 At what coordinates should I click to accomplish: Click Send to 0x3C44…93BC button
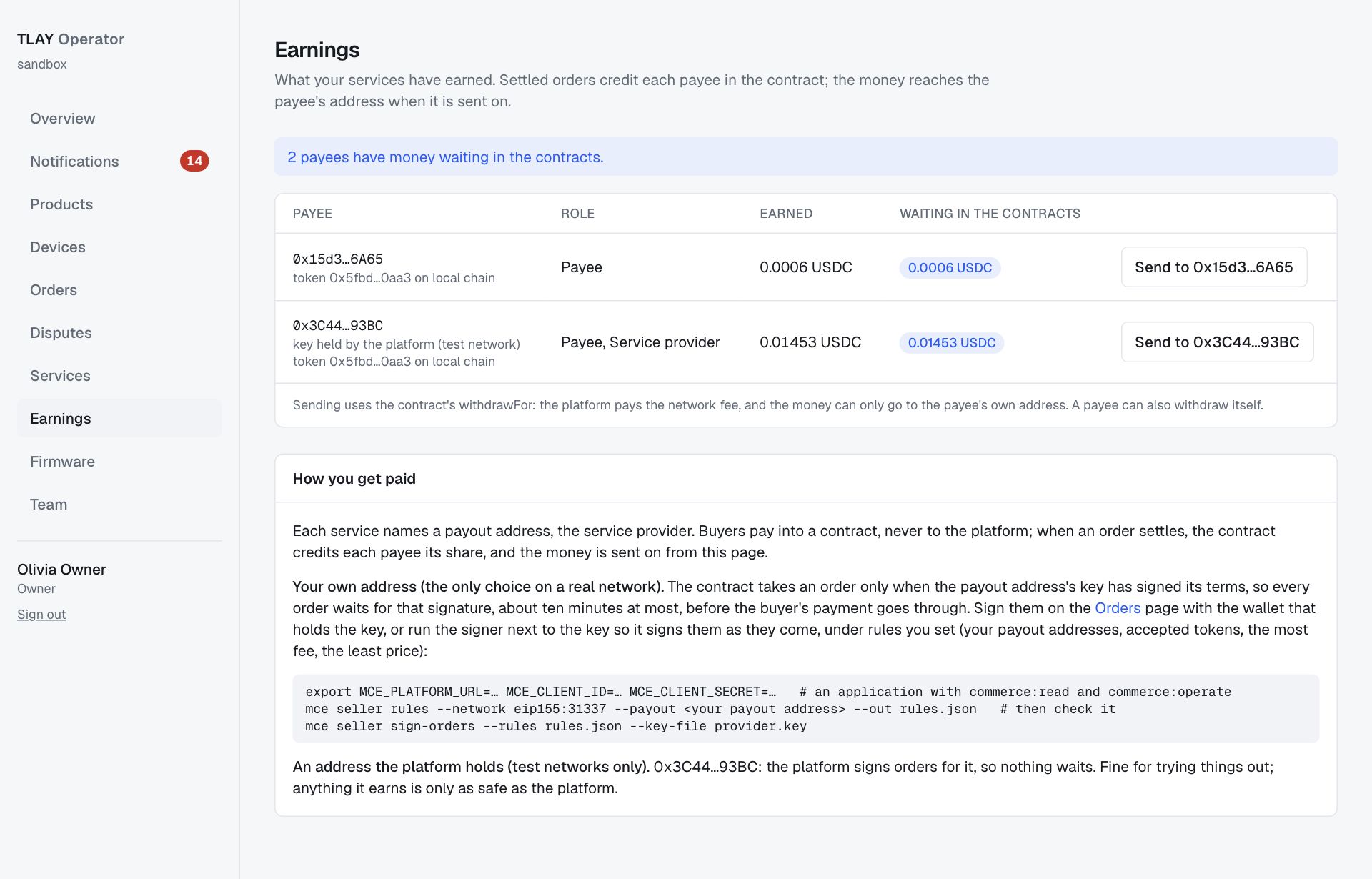tap(1217, 342)
